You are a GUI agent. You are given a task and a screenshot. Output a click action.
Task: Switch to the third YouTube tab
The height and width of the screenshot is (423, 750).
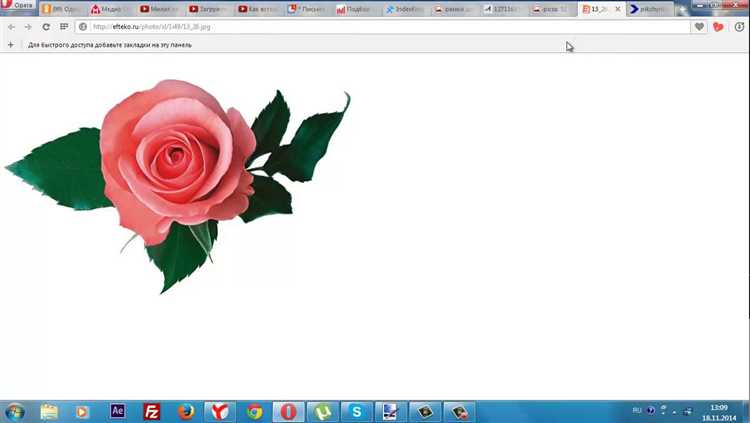257,9
